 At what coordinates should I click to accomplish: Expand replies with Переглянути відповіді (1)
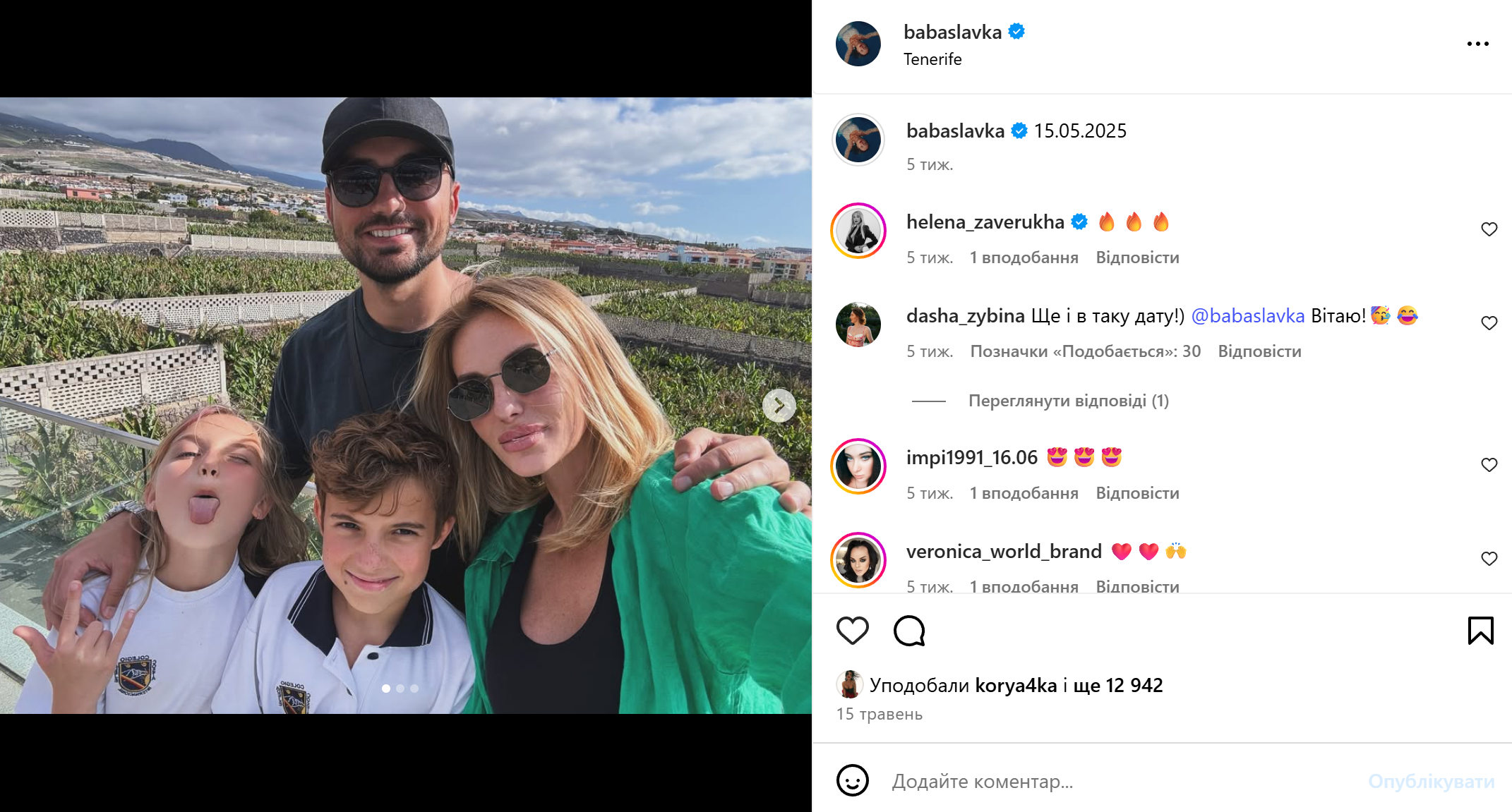pyautogui.click(x=1068, y=401)
